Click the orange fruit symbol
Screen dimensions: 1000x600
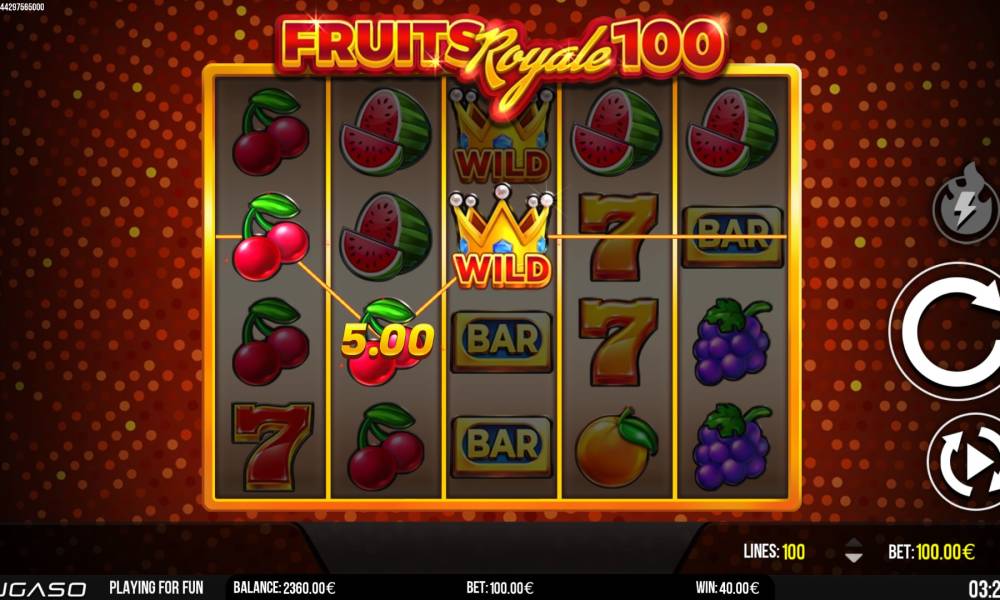tap(616, 447)
